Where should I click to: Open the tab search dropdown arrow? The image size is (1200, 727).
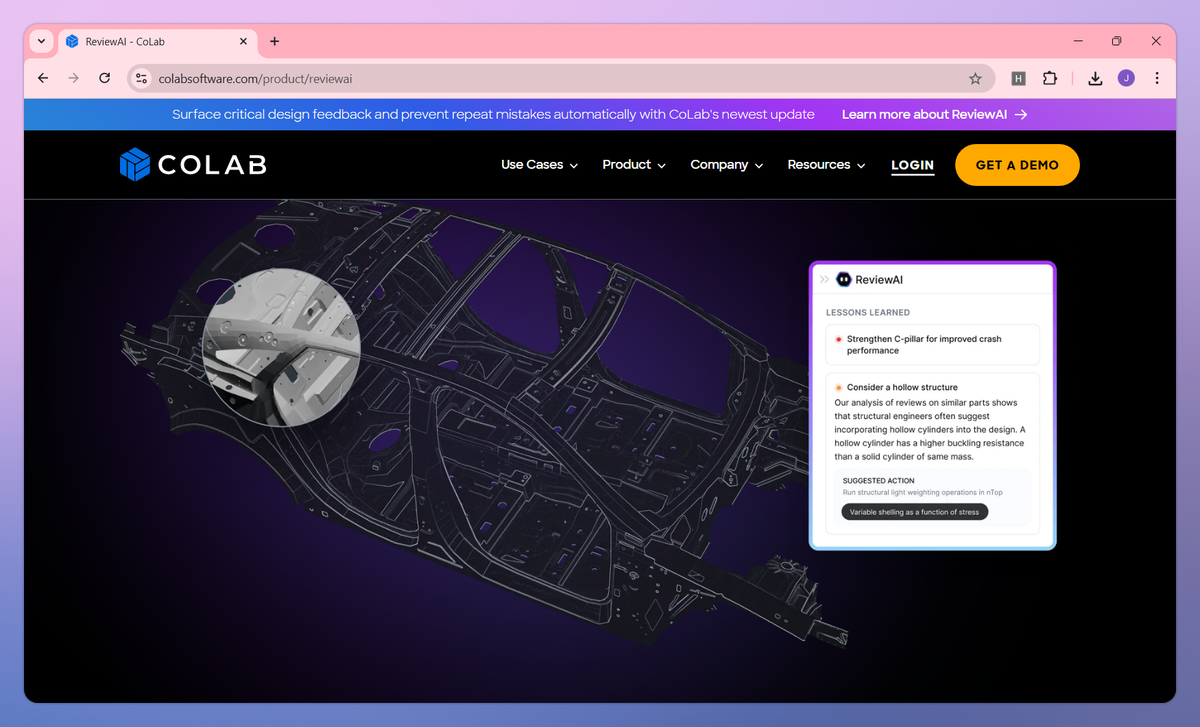pos(41,41)
